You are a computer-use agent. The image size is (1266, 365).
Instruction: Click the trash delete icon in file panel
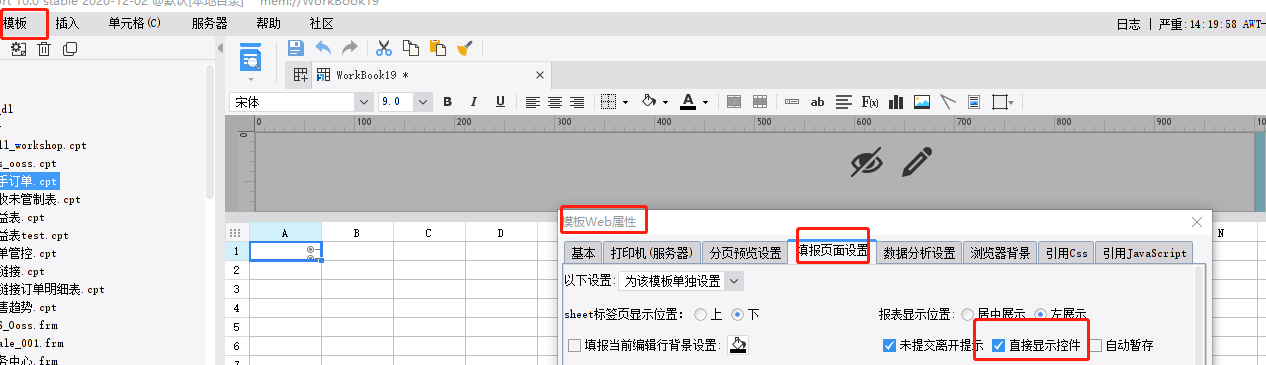pos(44,49)
